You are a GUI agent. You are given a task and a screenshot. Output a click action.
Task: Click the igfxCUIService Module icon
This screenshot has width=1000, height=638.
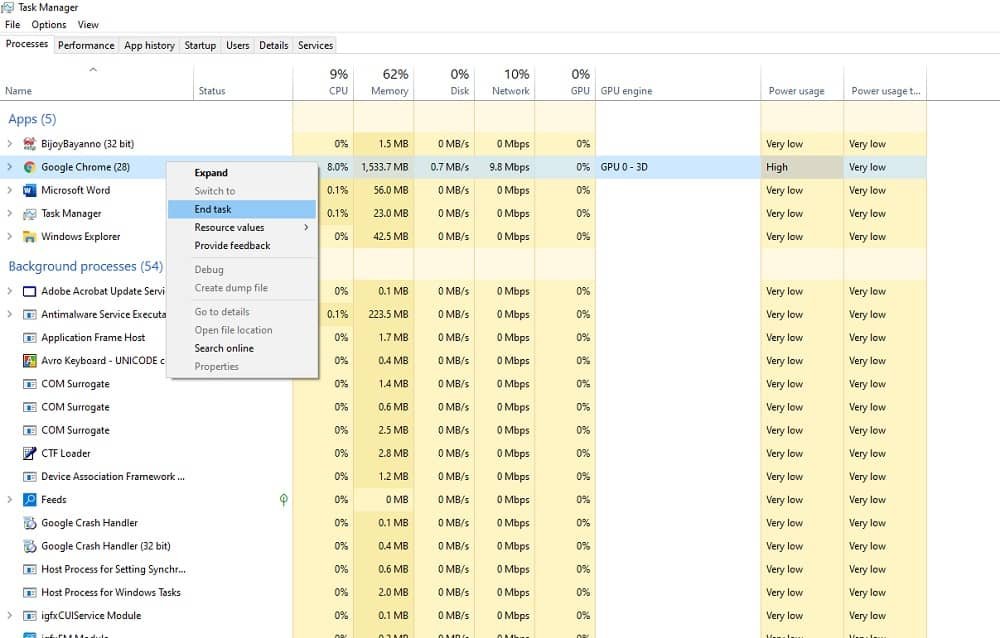tap(29, 616)
